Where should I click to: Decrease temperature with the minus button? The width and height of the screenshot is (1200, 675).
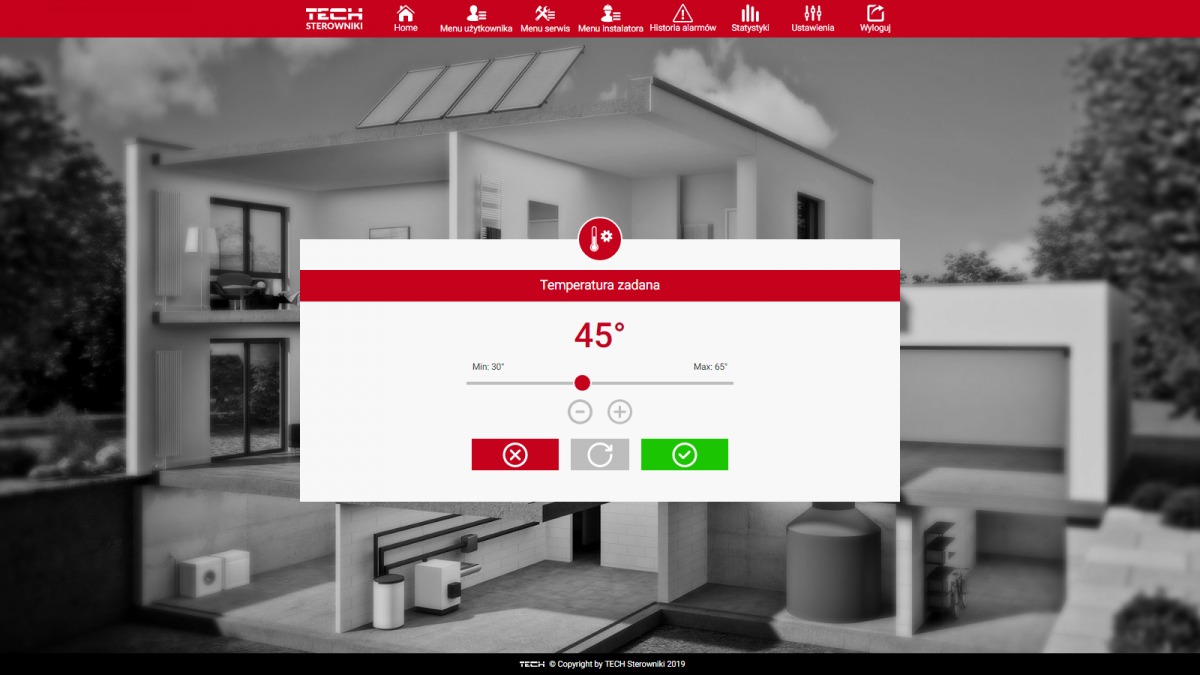(x=580, y=411)
